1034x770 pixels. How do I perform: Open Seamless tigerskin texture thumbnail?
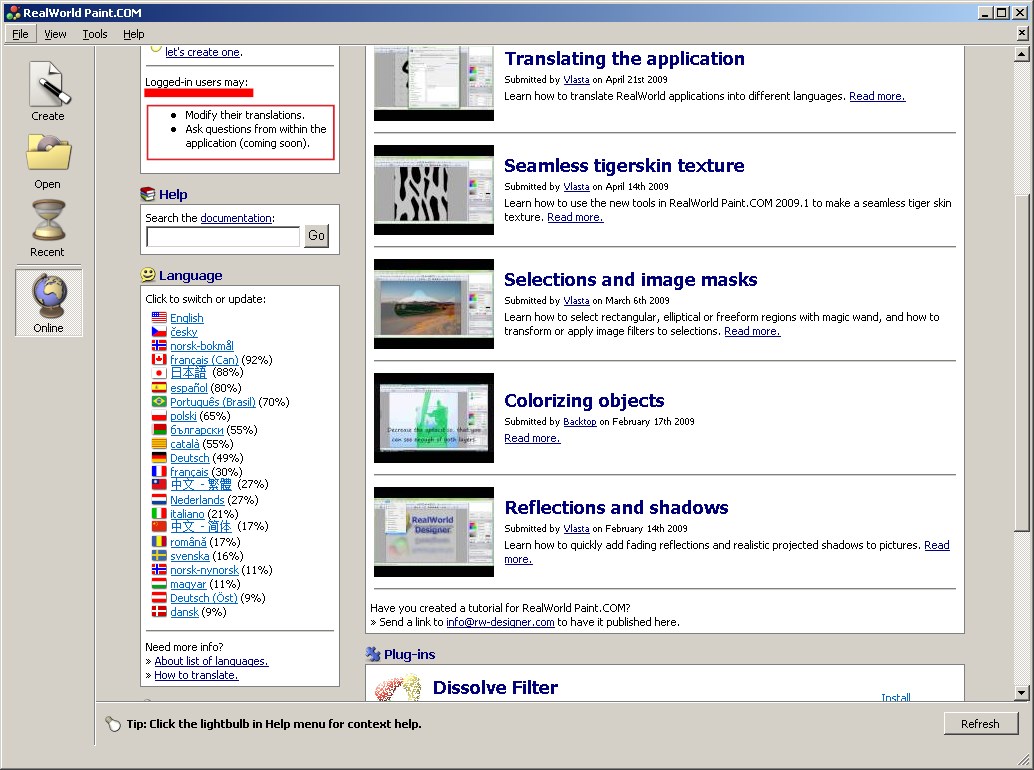[434, 190]
